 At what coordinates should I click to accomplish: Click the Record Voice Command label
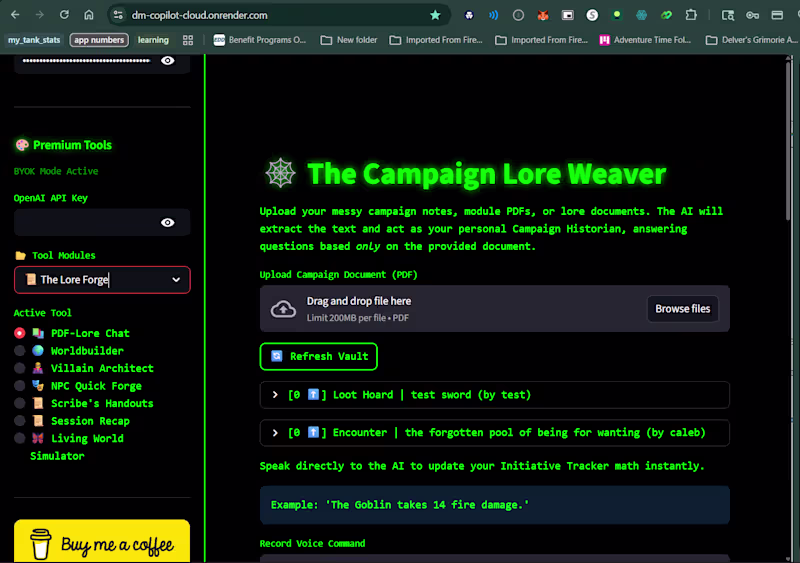312,543
